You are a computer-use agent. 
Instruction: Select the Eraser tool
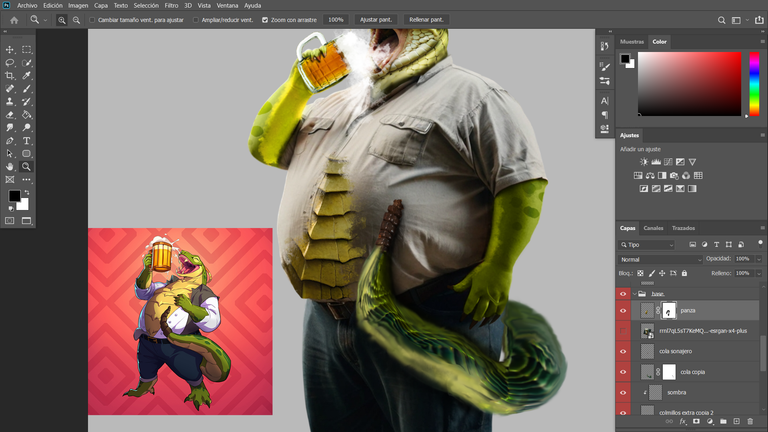click(x=10, y=115)
